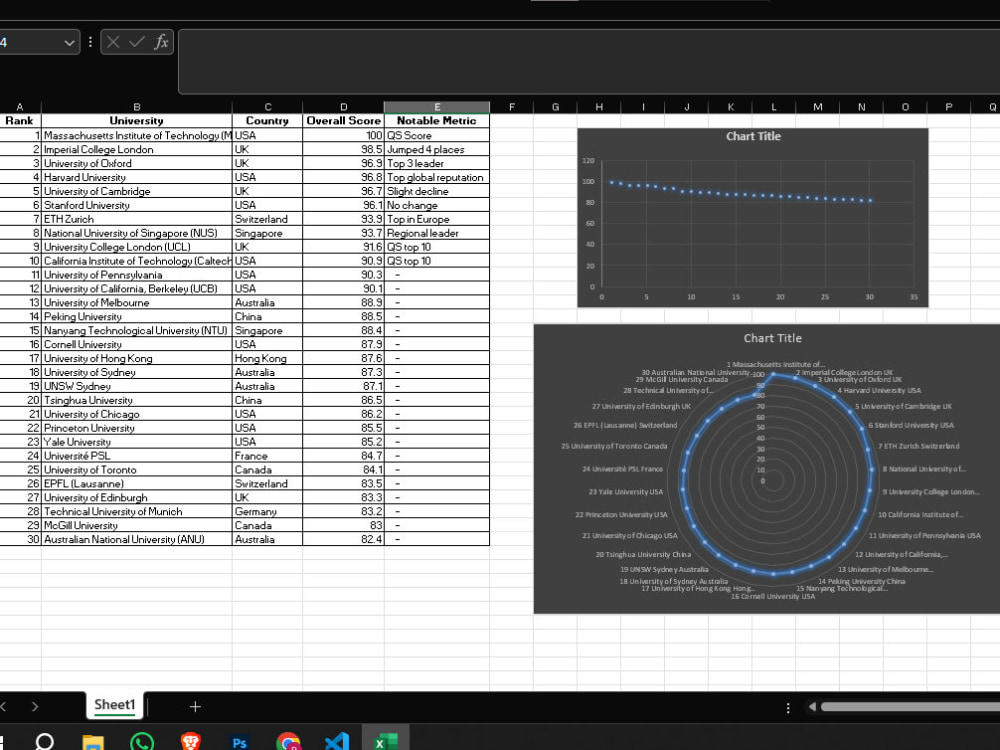Open taskbar Search
The image size is (1000, 750).
pos(45,742)
